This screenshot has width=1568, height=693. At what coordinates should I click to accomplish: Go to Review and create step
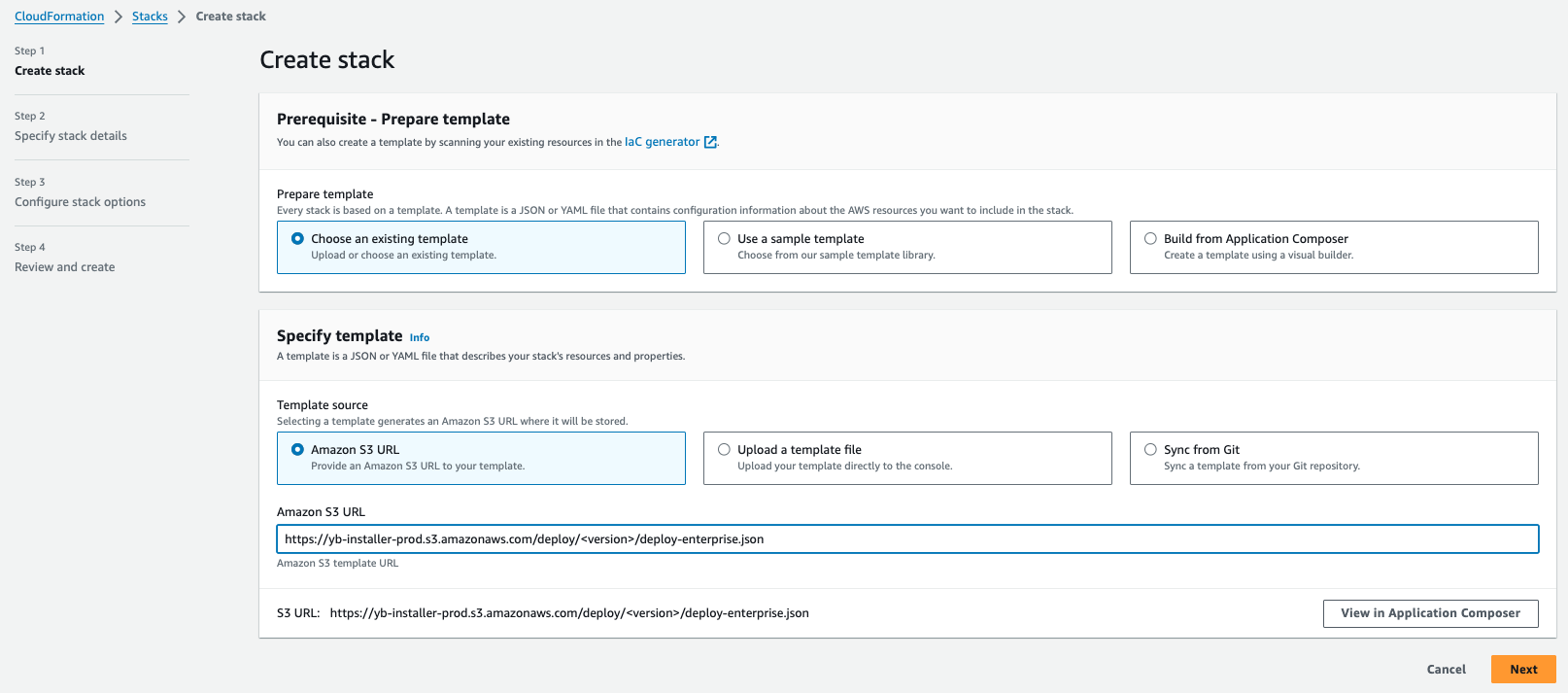click(64, 267)
